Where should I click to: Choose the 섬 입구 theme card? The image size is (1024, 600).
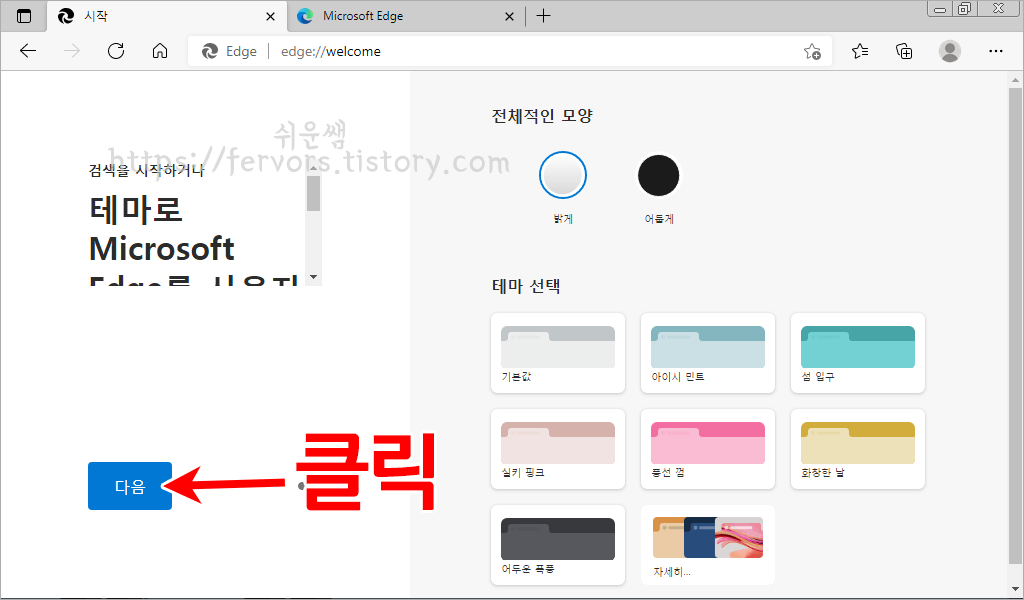coord(857,353)
